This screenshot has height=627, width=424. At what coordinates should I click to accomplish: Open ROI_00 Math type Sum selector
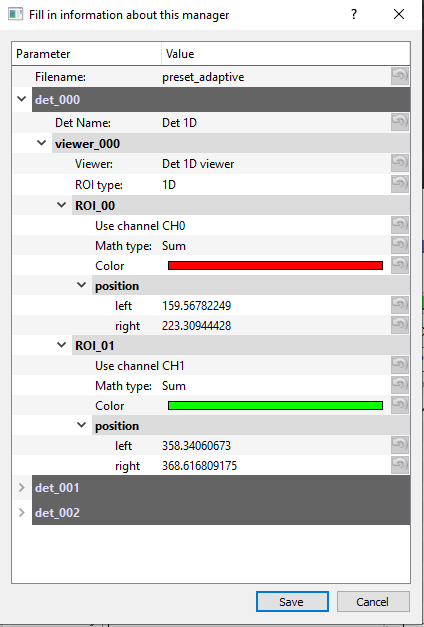click(174, 246)
